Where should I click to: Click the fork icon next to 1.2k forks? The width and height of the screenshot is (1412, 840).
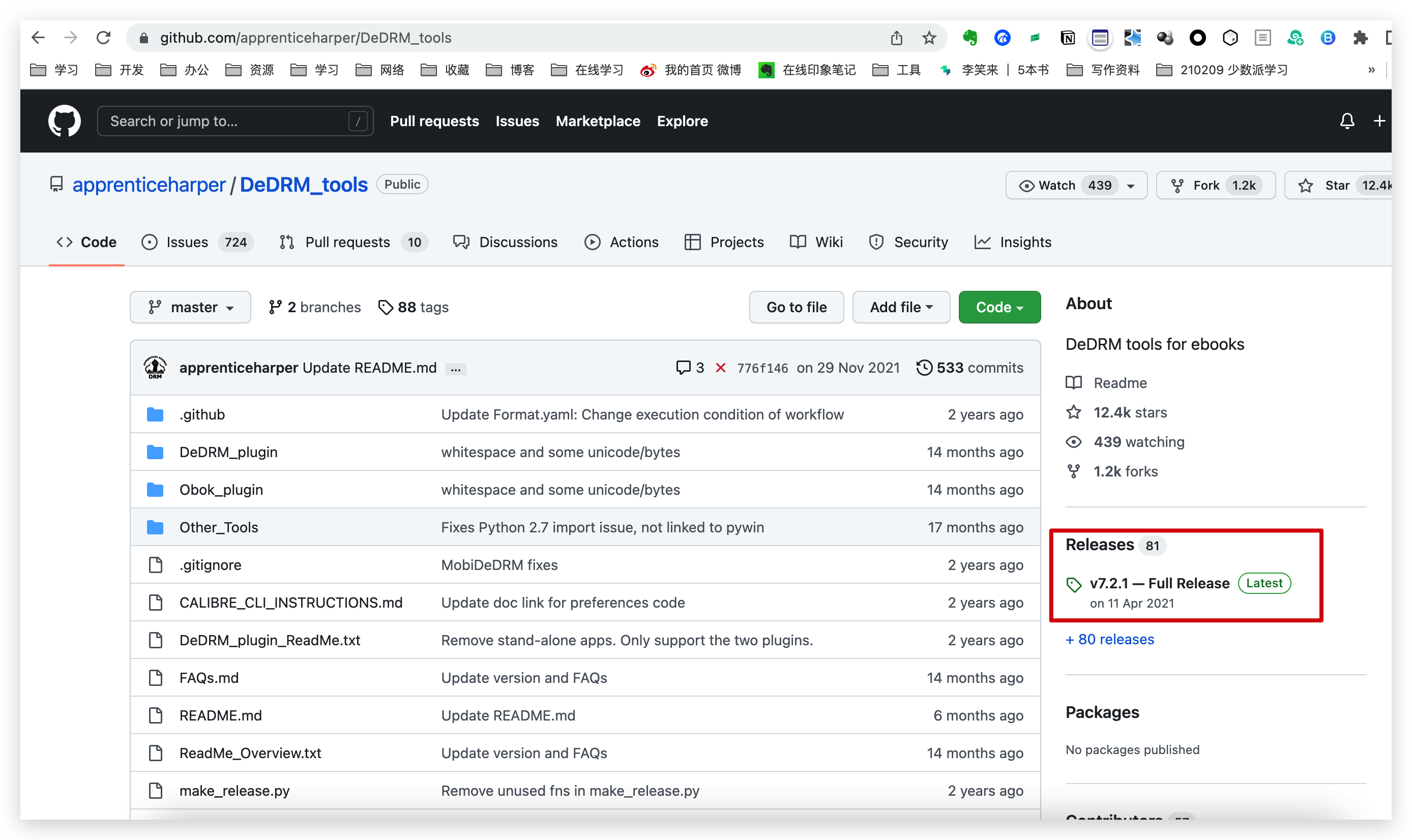[1074, 471]
